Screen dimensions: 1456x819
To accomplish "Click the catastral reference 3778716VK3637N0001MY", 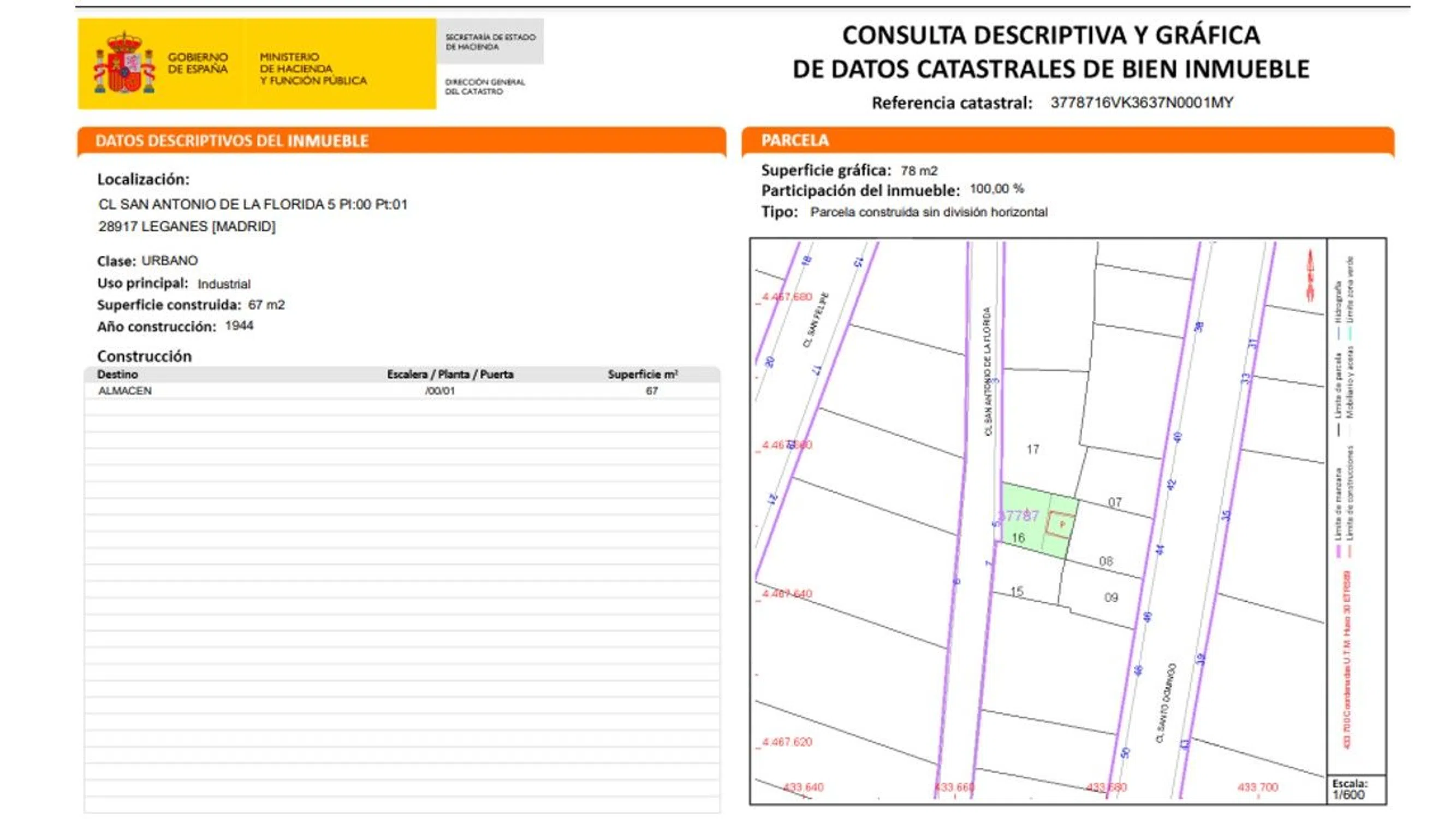I will [1141, 102].
